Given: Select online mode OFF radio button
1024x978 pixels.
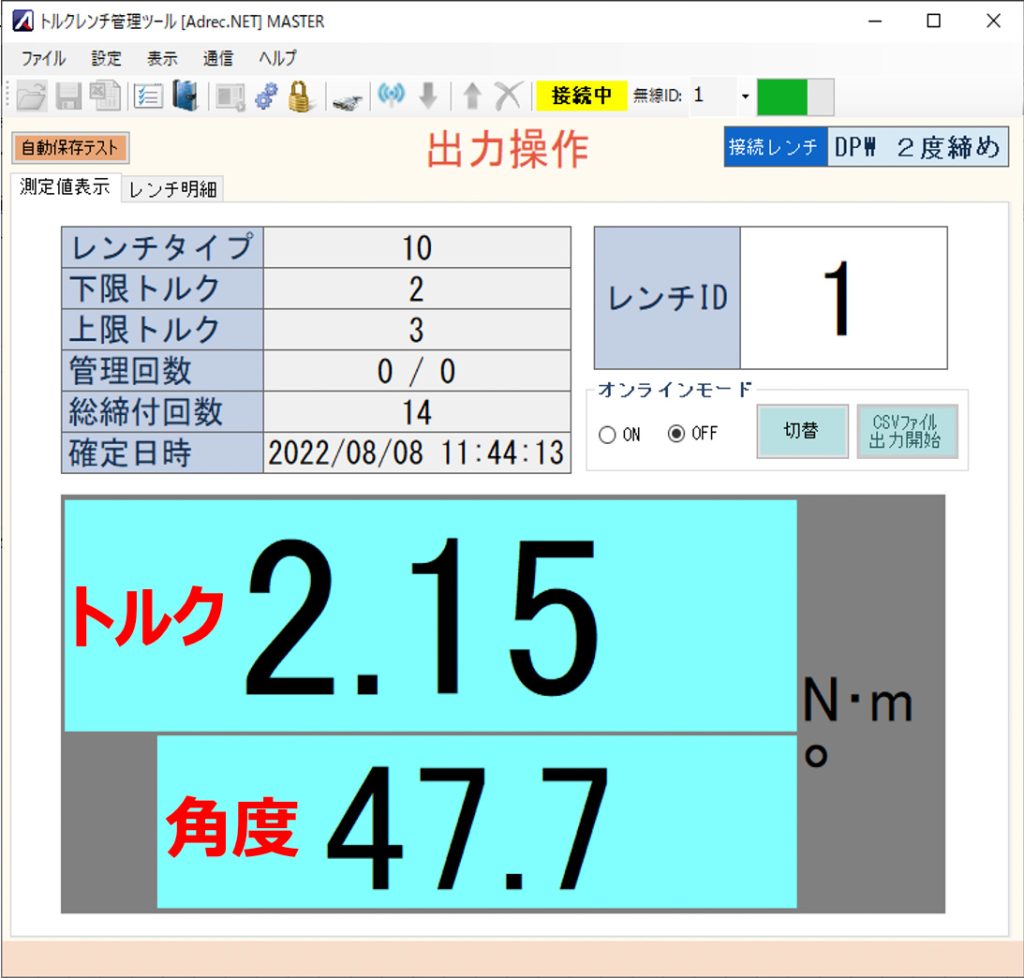Looking at the screenshot, I should click(677, 435).
